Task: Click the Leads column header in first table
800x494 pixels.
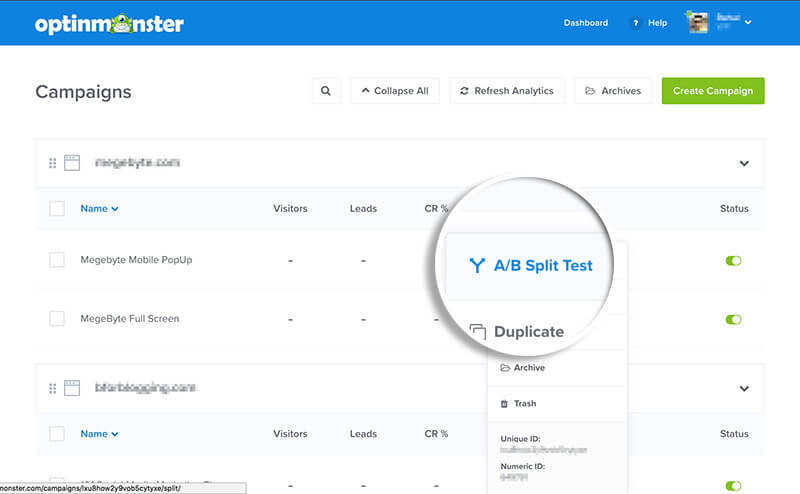Action: click(363, 209)
